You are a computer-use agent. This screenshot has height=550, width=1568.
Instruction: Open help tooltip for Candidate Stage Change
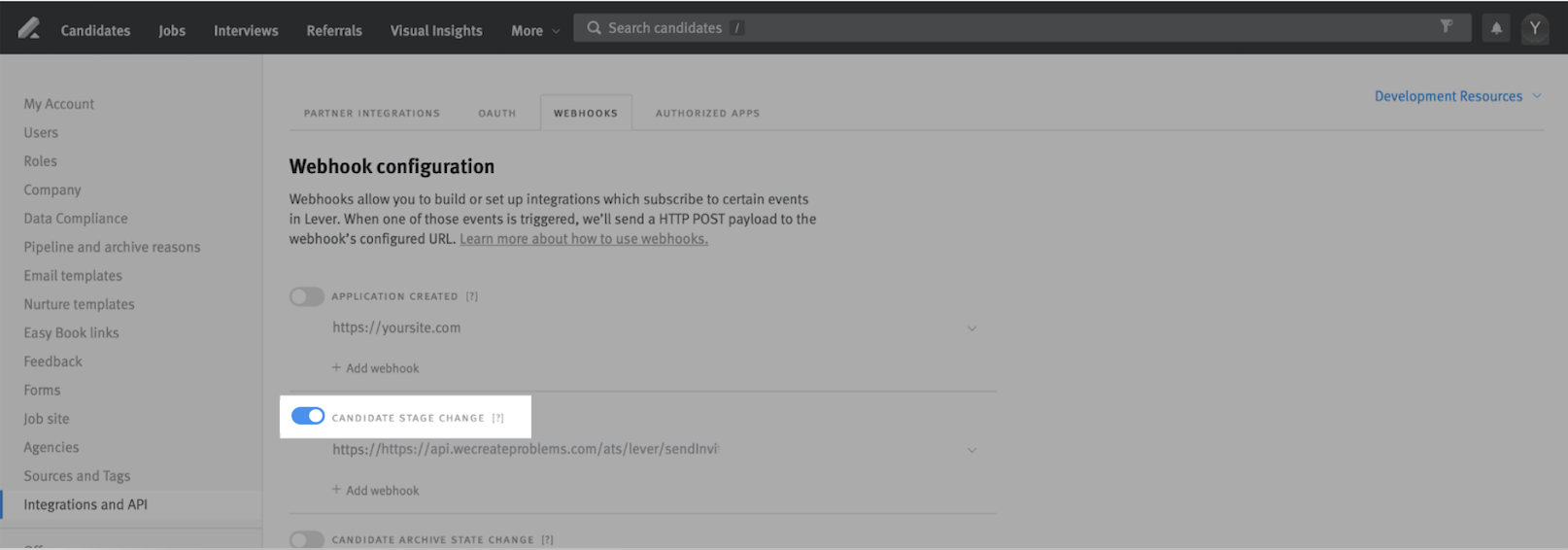[x=498, y=418]
